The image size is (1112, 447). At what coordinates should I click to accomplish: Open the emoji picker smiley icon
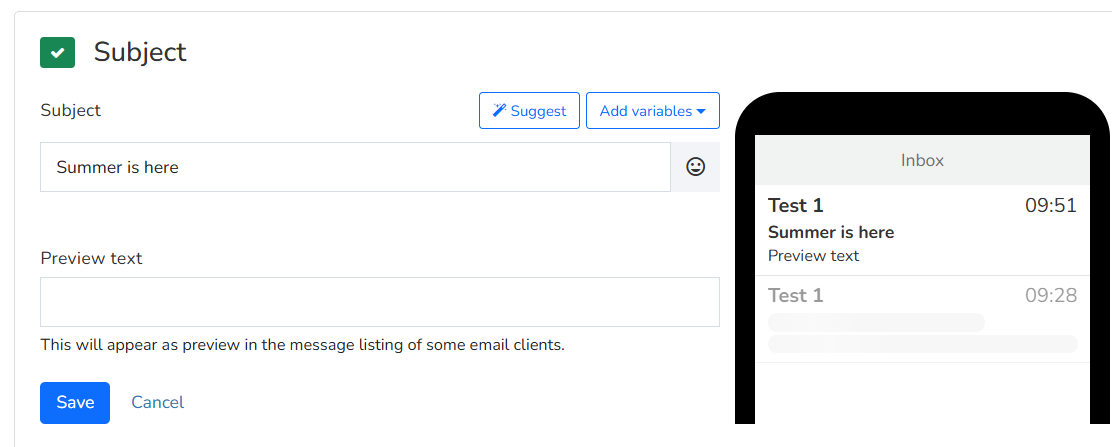pyautogui.click(x=696, y=167)
